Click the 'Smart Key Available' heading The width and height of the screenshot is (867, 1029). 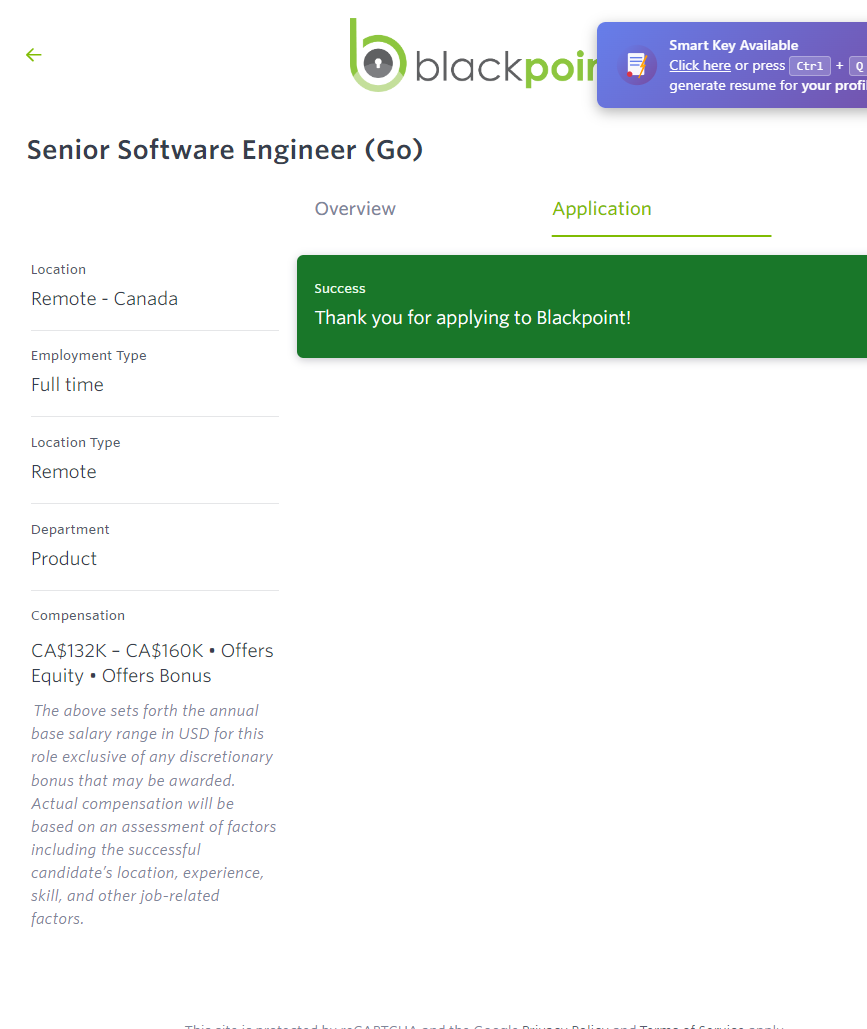[x=733, y=45]
